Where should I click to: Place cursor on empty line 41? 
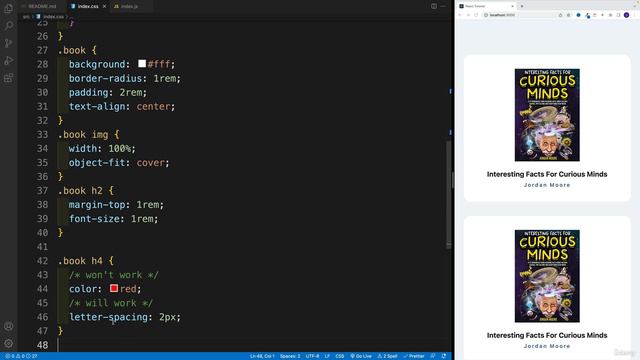[x=253, y=247]
